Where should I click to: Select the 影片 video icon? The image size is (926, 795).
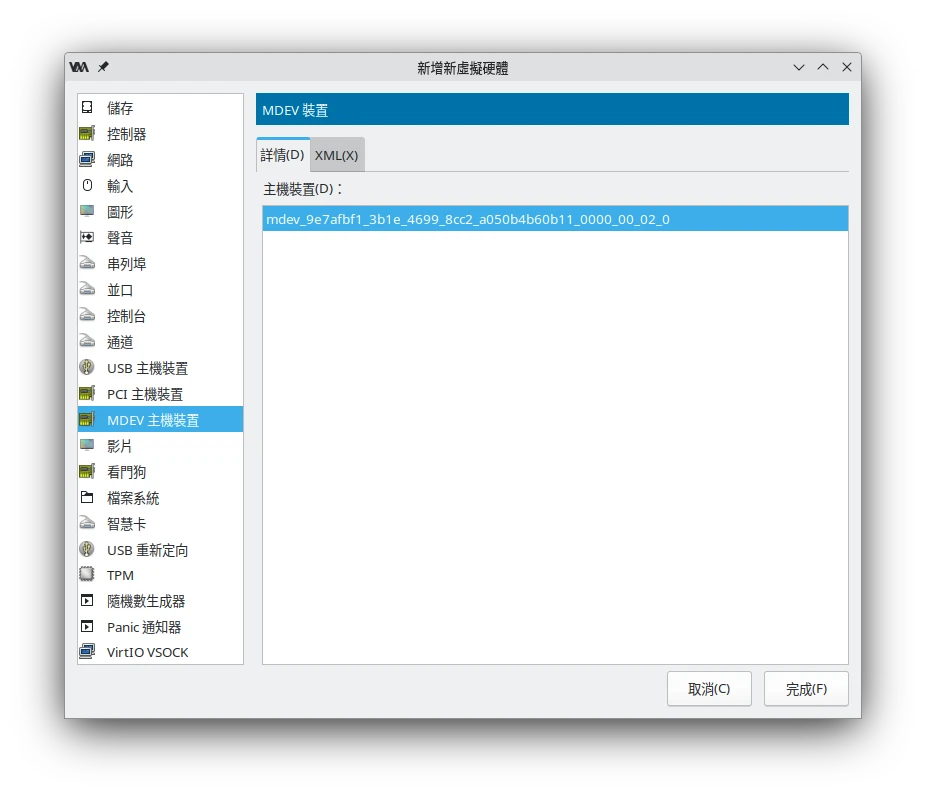point(87,445)
